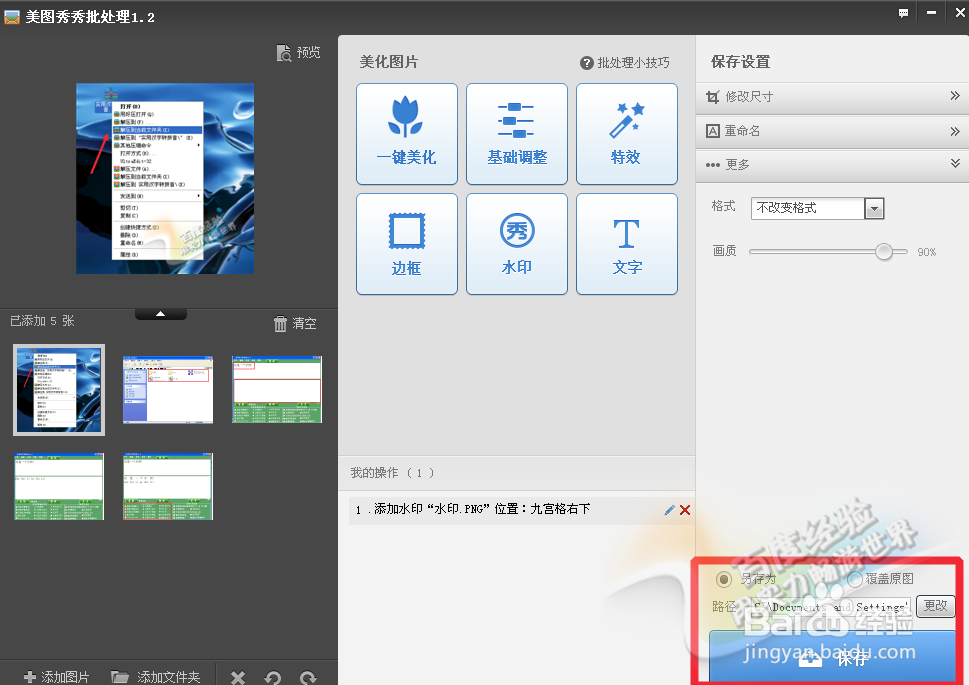Select the first thumbnail in second row
The image size is (969, 685).
pos(59,487)
